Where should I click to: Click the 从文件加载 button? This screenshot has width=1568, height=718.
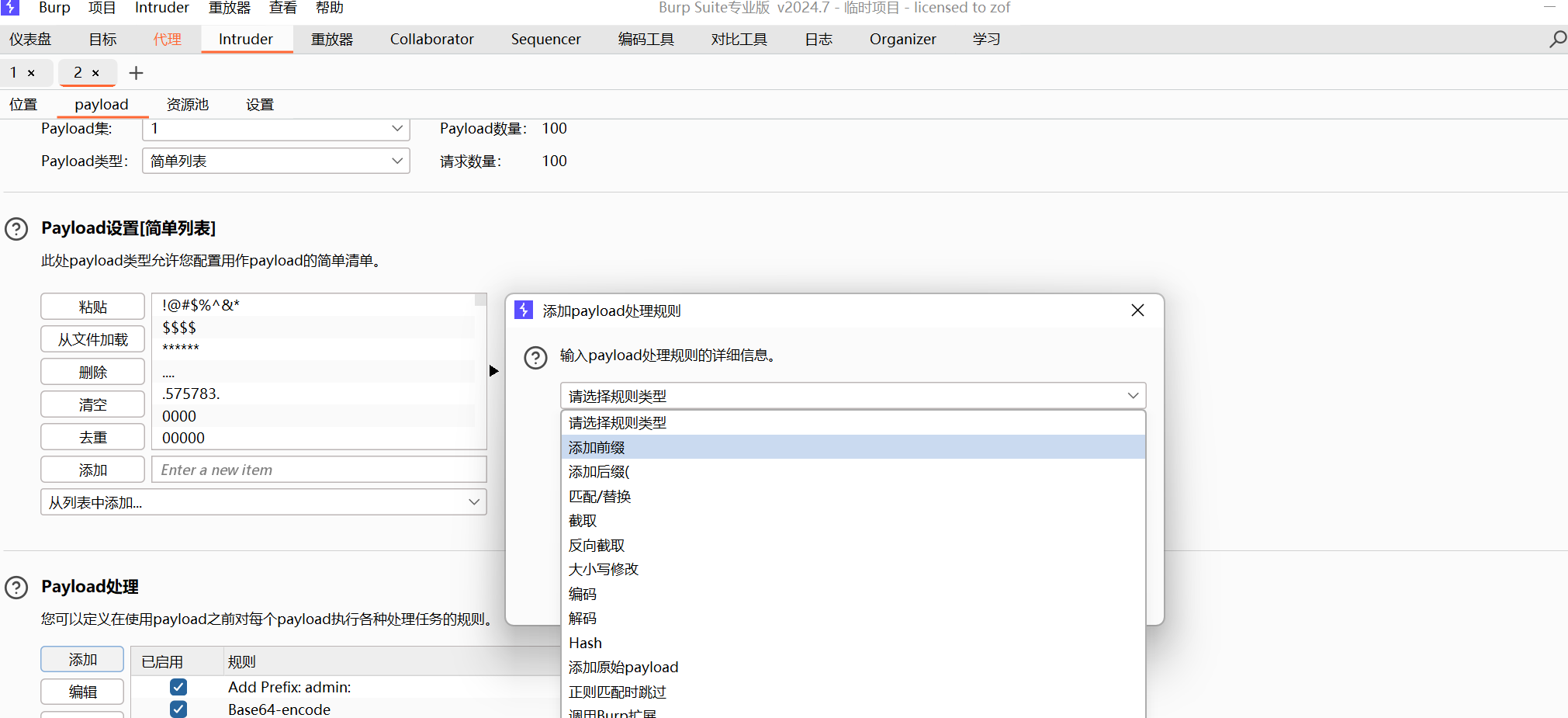[92, 339]
